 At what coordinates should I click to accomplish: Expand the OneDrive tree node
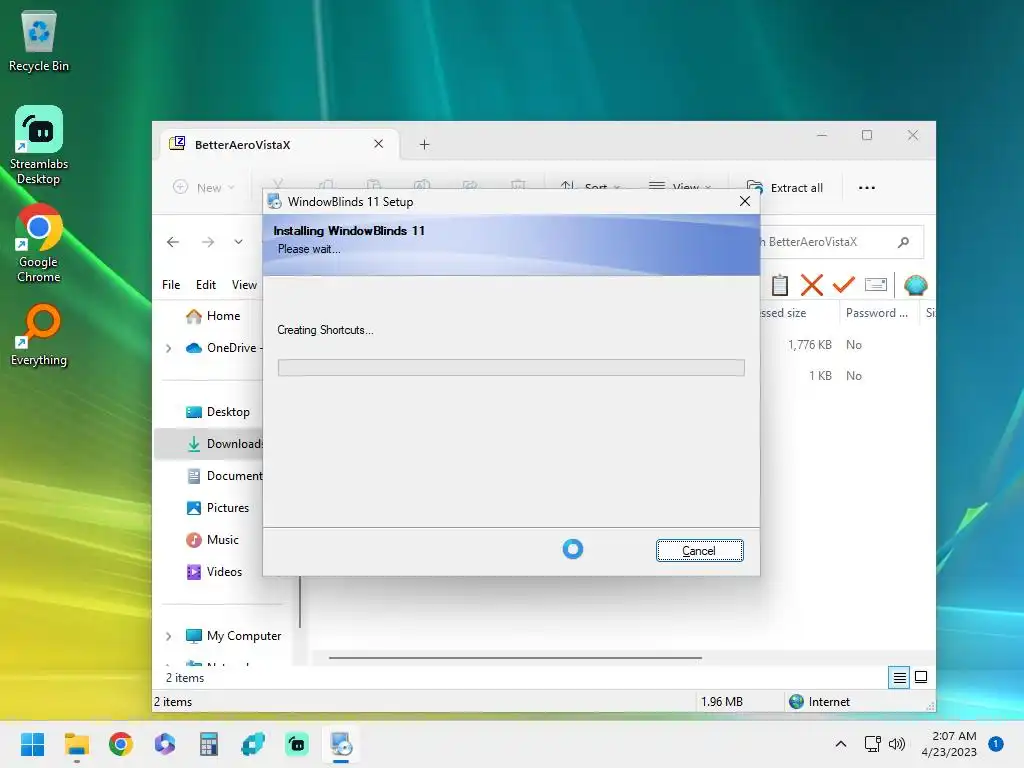click(x=168, y=348)
